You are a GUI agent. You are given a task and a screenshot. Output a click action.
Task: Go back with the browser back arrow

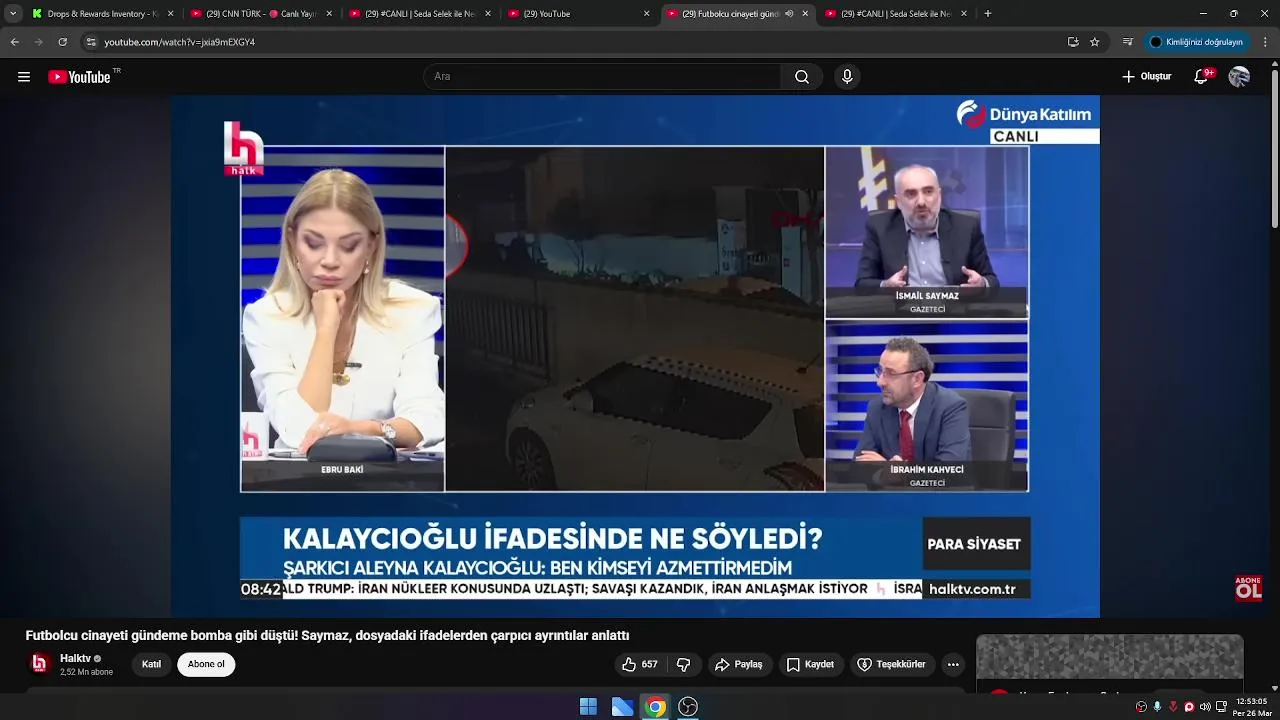click(x=15, y=42)
